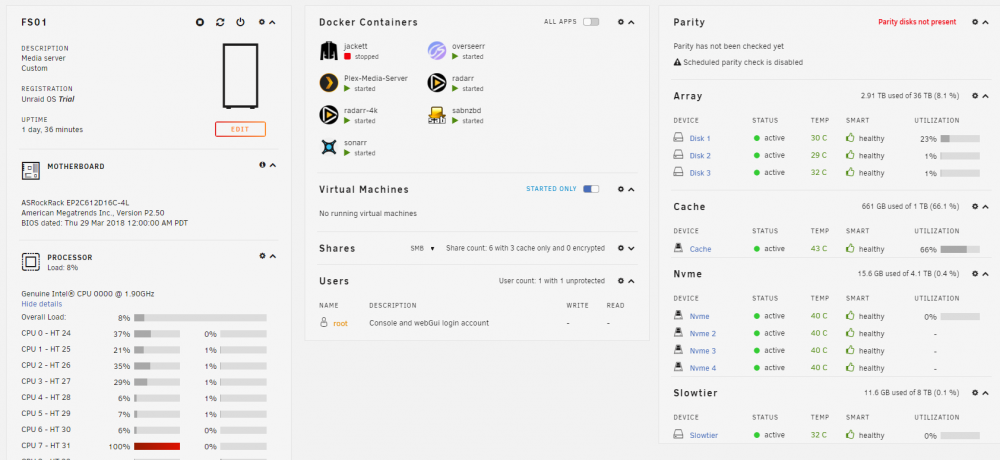The width and height of the screenshot is (1000, 460).
Task: Open the Users settings gear
Action: click(621, 281)
